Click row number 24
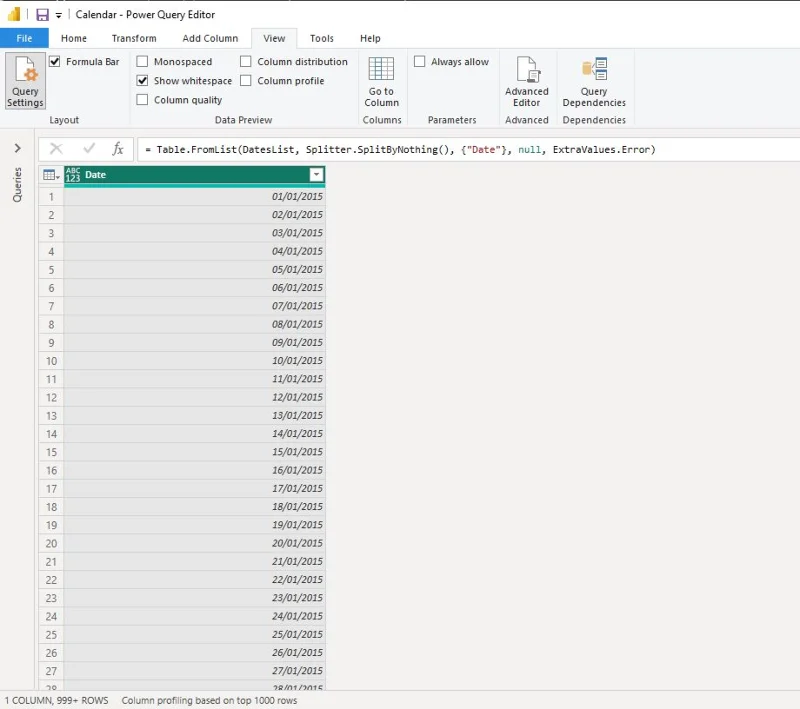Image resolution: width=800 pixels, height=709 pixels. click(x=51, y=616)
